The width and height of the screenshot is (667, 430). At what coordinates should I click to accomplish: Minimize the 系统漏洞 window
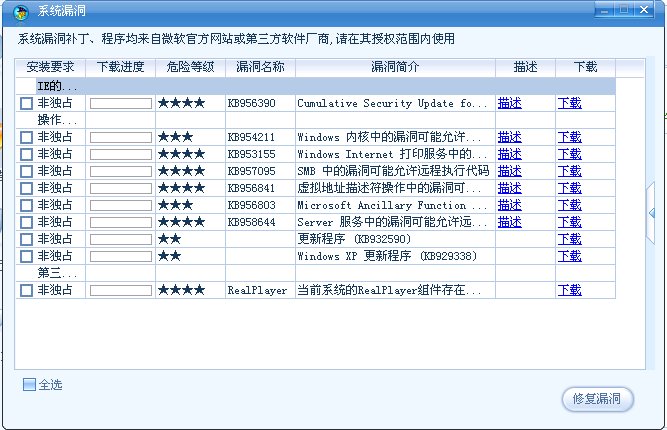coord(604,10)
